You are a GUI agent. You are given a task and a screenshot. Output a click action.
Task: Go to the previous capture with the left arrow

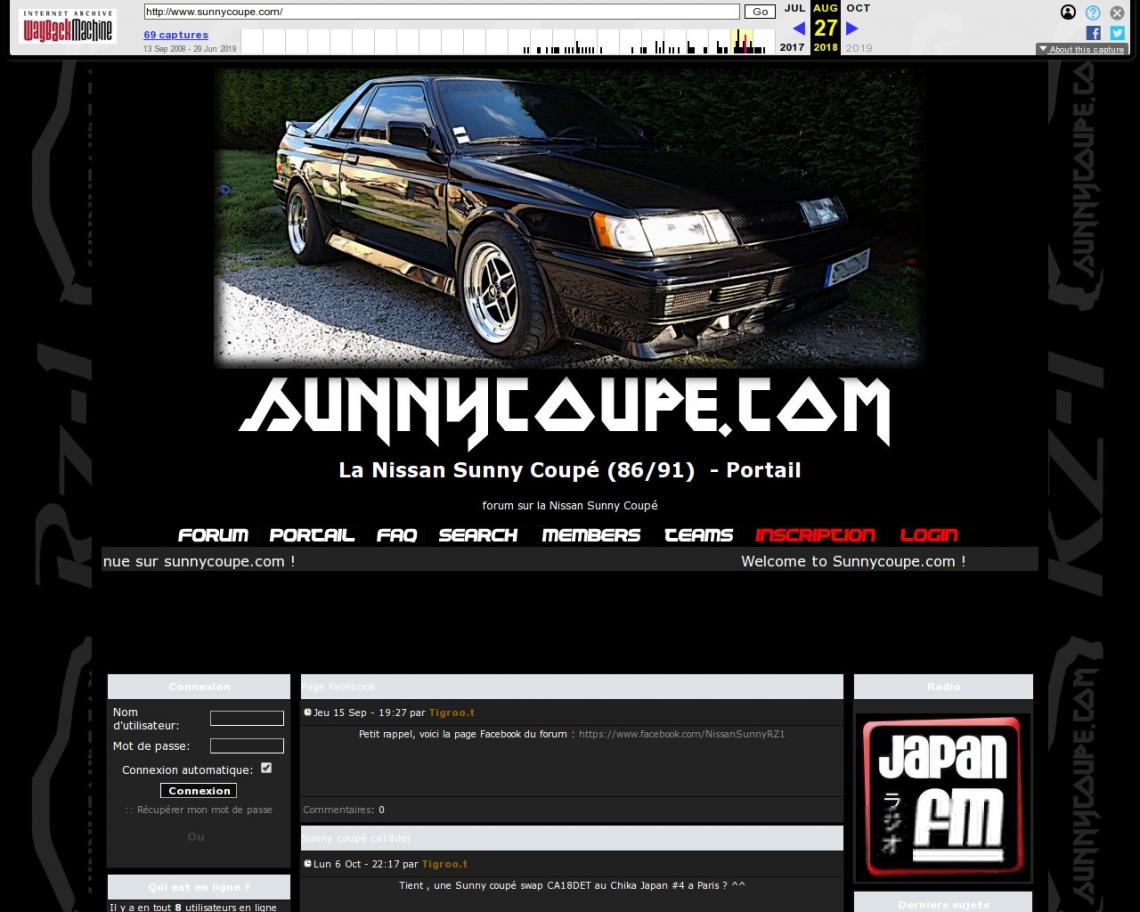[799, 28]
